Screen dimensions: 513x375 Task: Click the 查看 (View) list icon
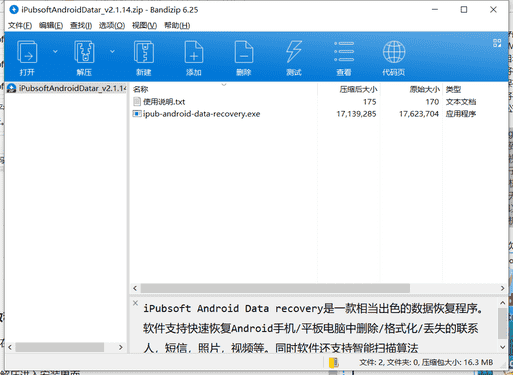point(344,52)
